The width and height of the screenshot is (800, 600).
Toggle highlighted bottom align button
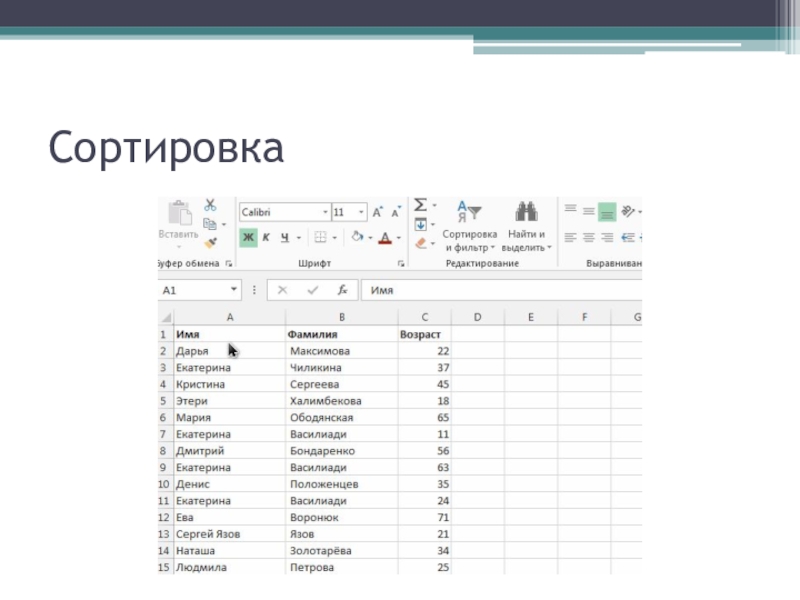pos(607,212)
